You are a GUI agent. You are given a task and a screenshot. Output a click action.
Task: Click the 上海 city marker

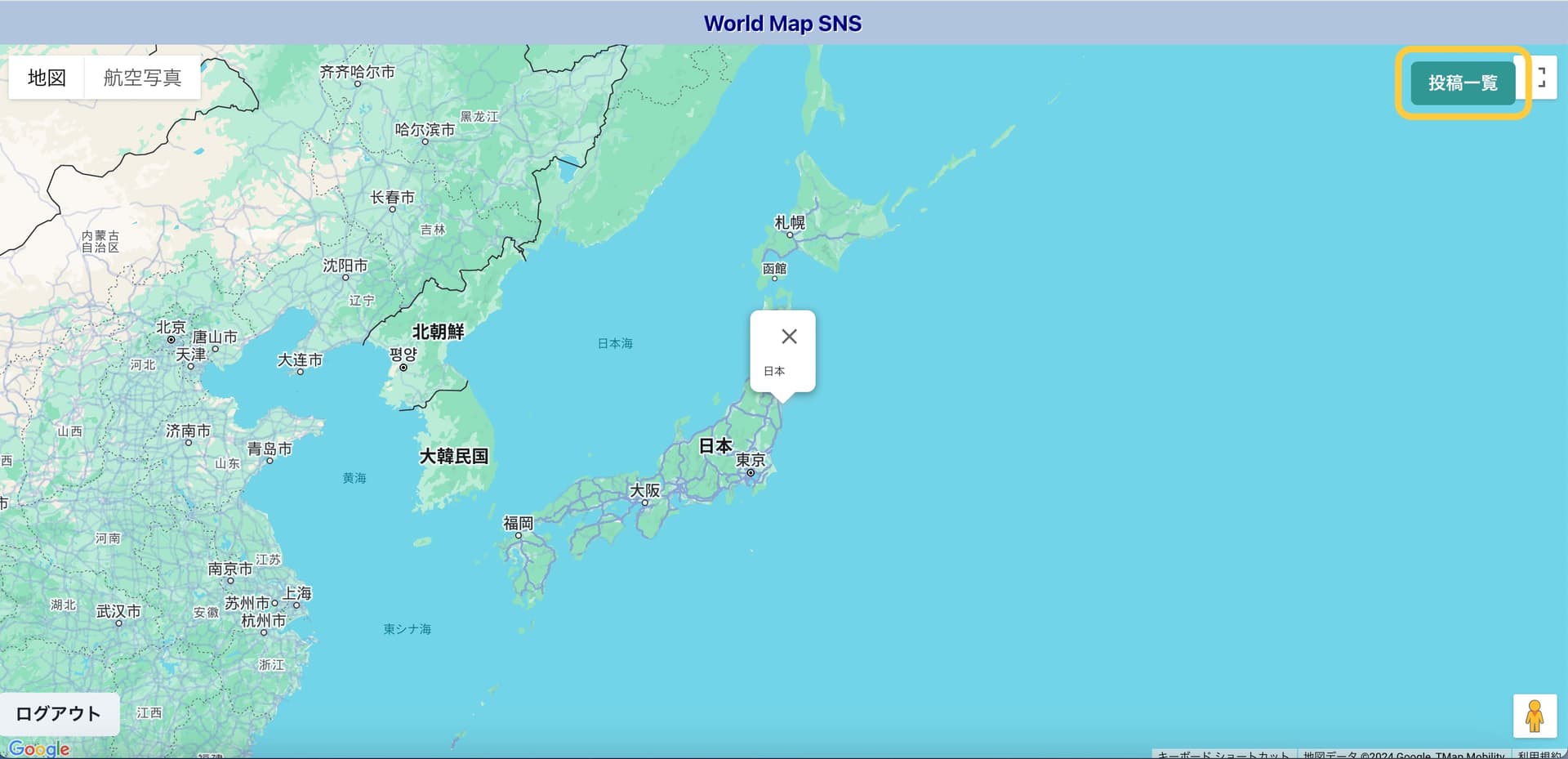pyautogui.click(x=296, y=605)
